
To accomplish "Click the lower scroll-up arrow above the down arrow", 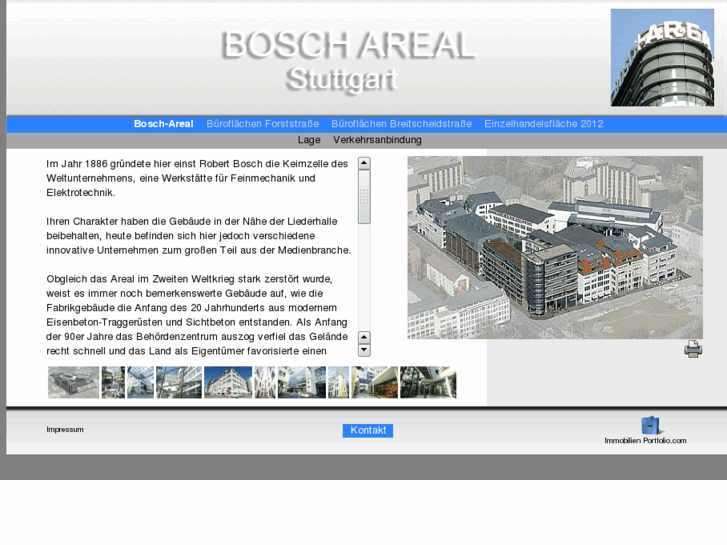I will pos(364,337).
